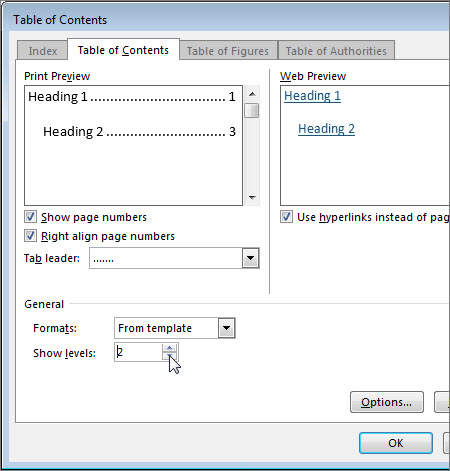Confirm with the OK button
Image resolution: width=450 pixels, height=471 pixels.
click(x=396, y=443)
